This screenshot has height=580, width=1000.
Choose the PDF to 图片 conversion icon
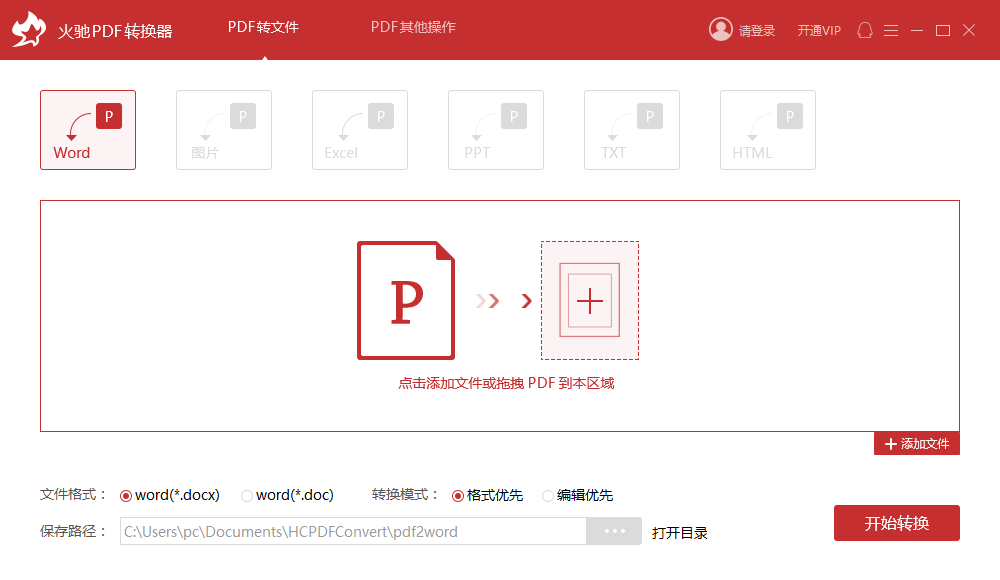[224, 130]
